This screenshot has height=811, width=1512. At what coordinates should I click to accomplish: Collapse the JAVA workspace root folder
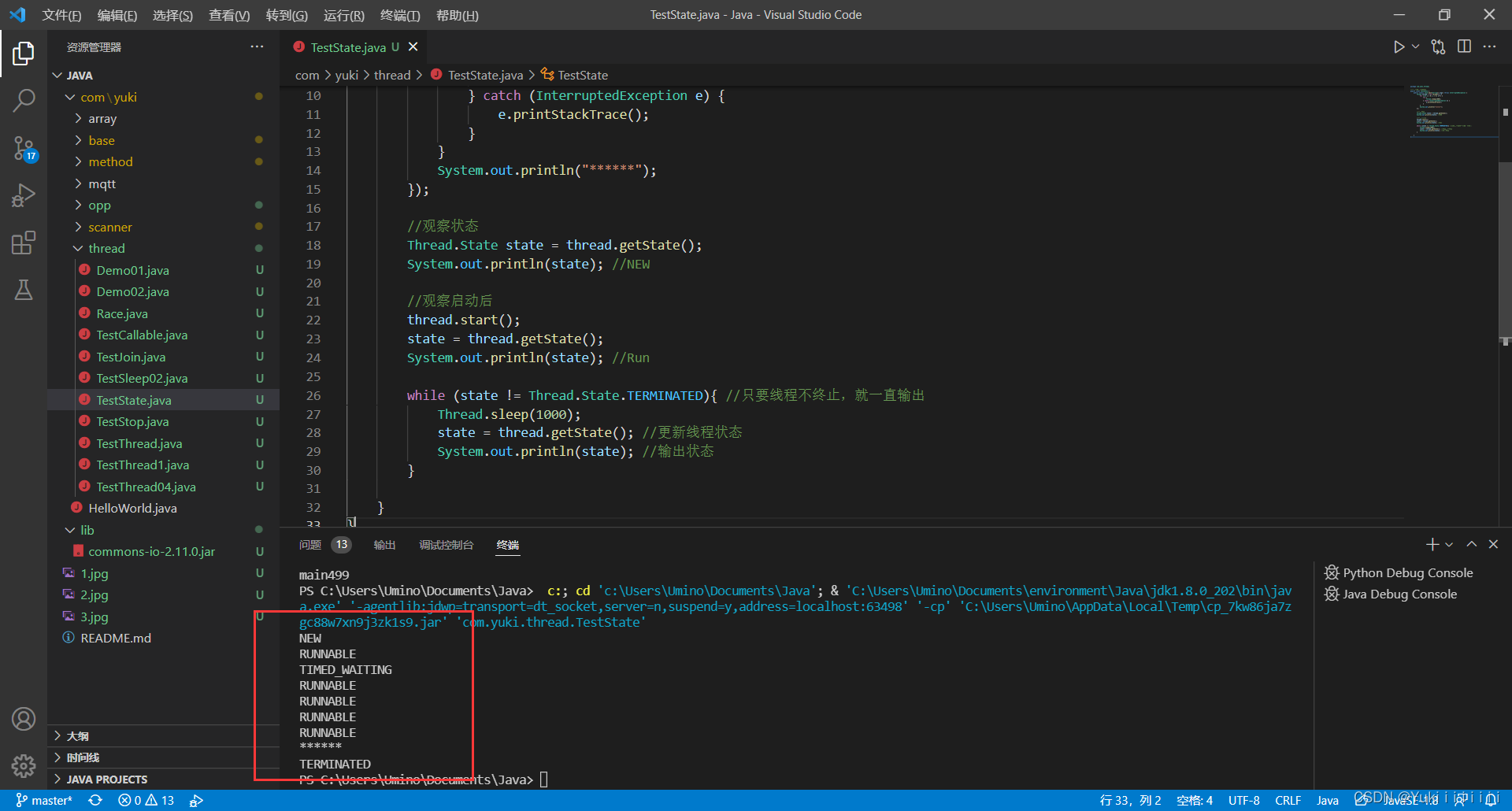click(163, 75)
